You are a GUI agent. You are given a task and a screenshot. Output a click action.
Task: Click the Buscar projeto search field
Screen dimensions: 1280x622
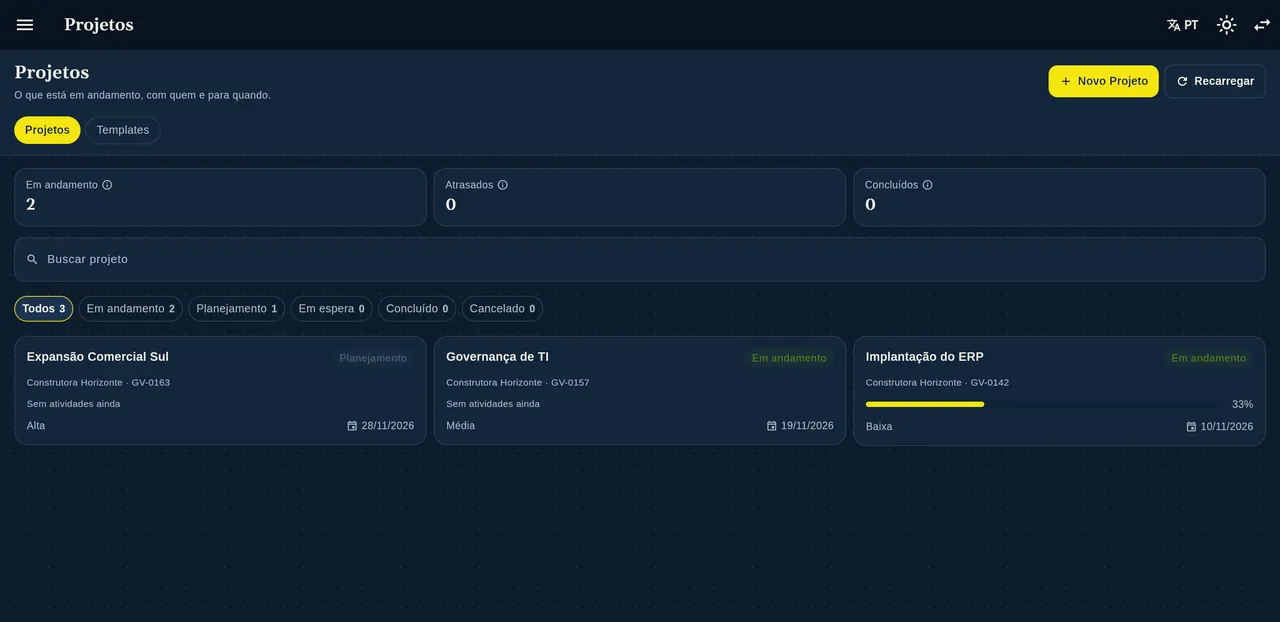click(x=640, y=259)
